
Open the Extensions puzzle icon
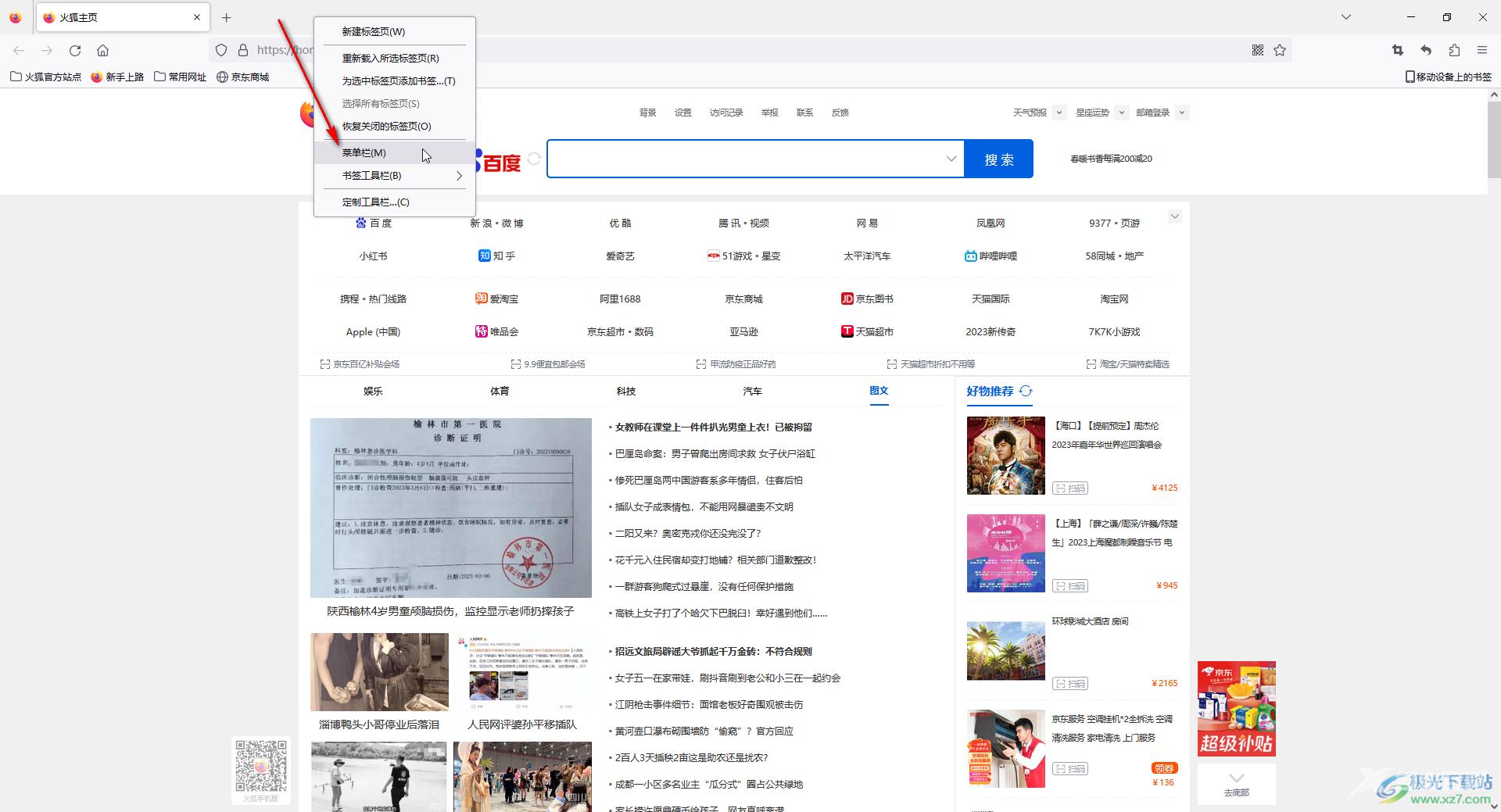(x=1454, y=50)
